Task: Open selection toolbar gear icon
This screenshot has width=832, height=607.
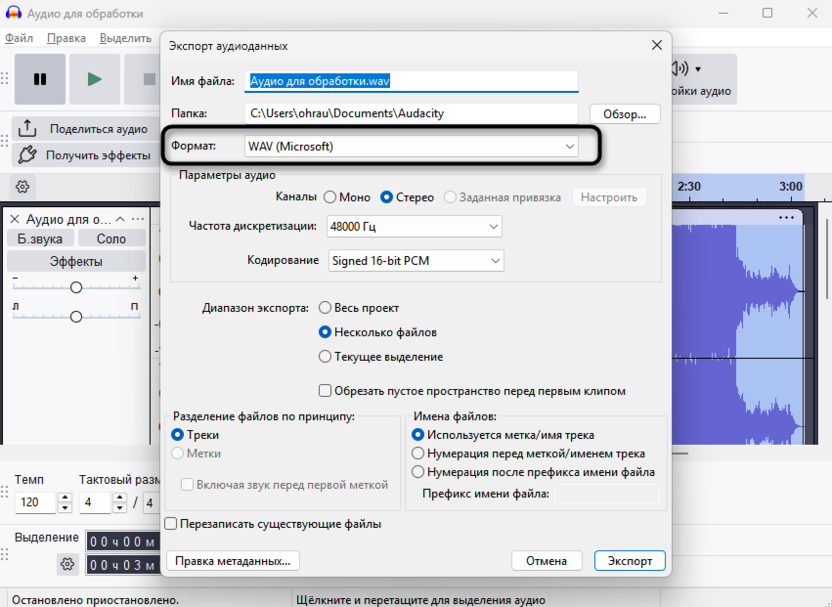Action: 67,564
